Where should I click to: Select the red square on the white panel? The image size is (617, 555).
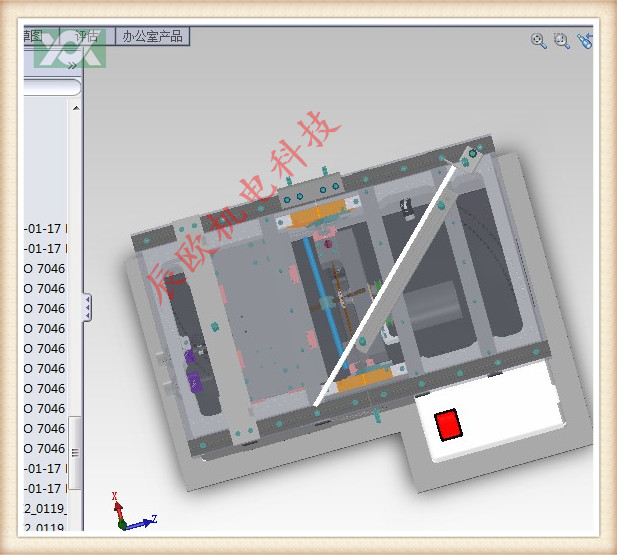[x=448, y=425]
